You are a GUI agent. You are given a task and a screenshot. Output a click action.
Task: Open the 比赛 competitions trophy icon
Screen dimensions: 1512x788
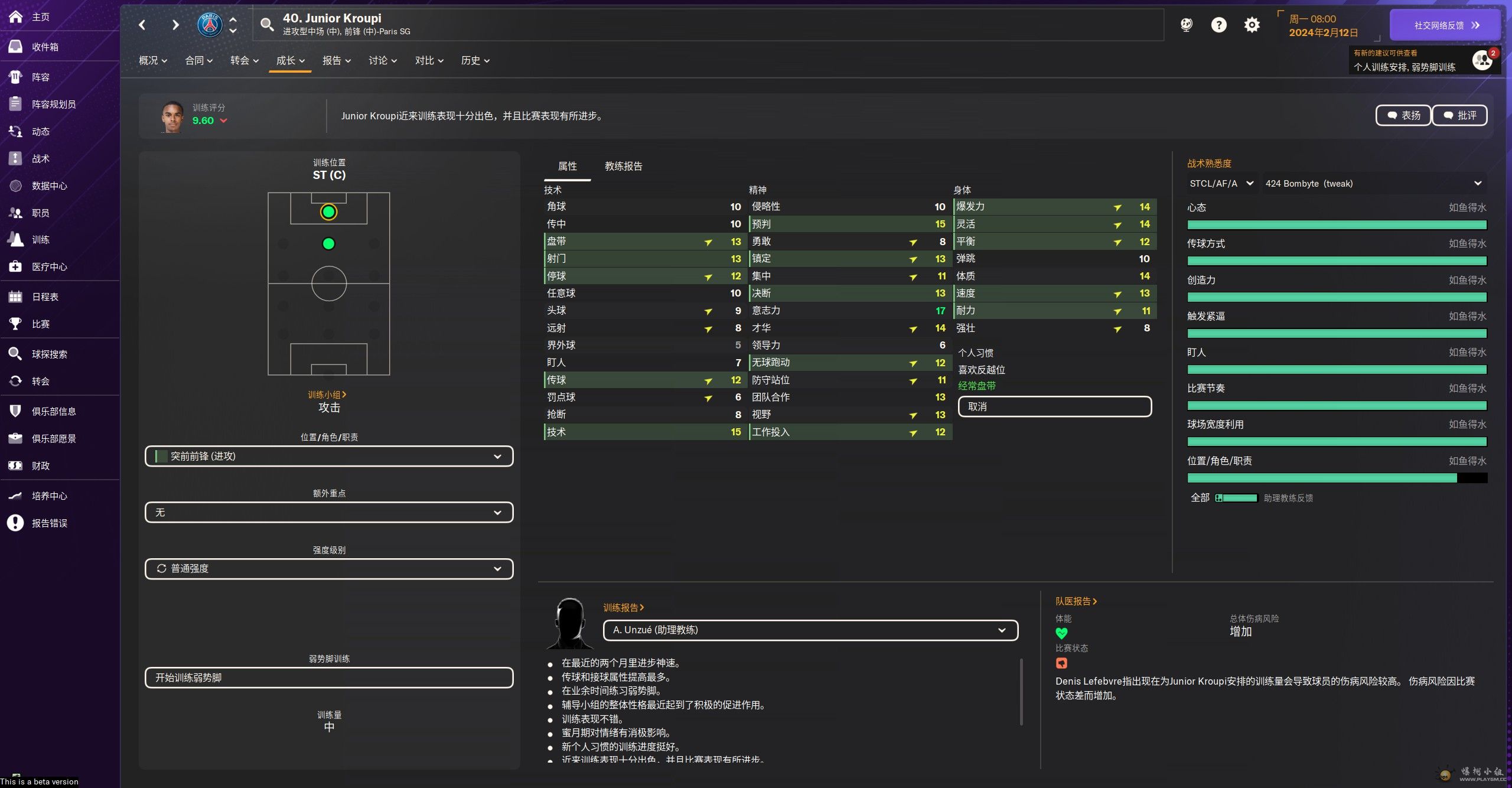(16, 324)
